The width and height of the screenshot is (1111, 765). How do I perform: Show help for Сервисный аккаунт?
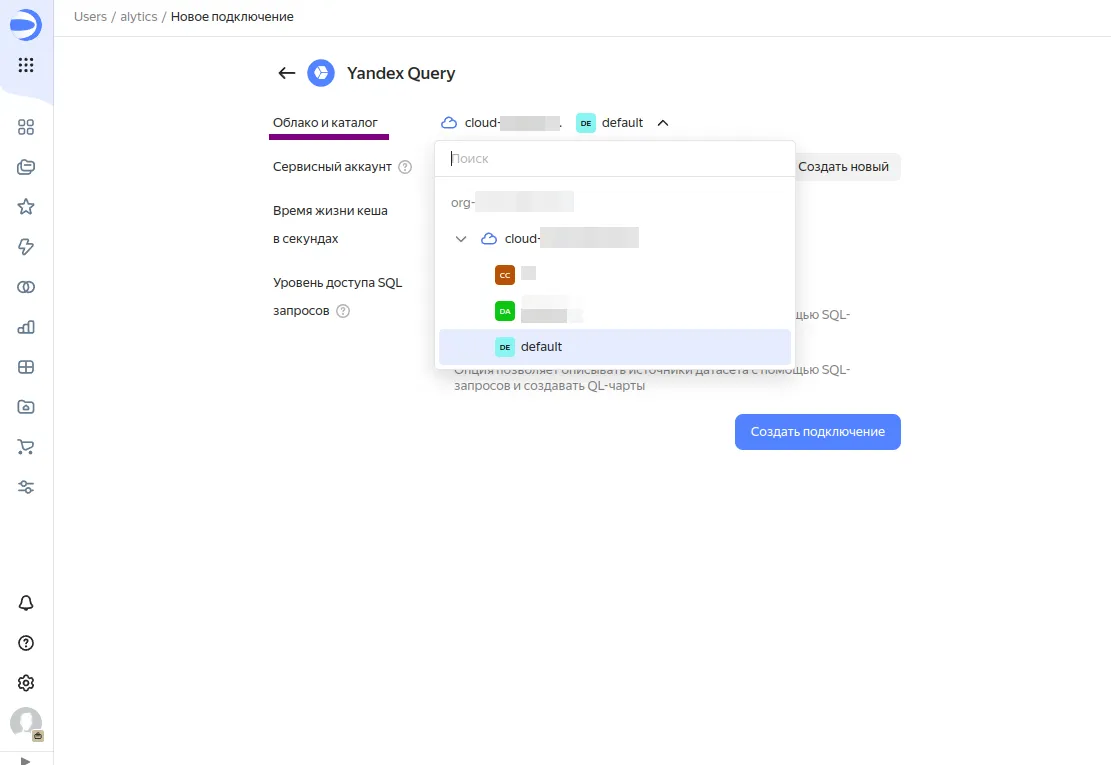tap(405, 167)
